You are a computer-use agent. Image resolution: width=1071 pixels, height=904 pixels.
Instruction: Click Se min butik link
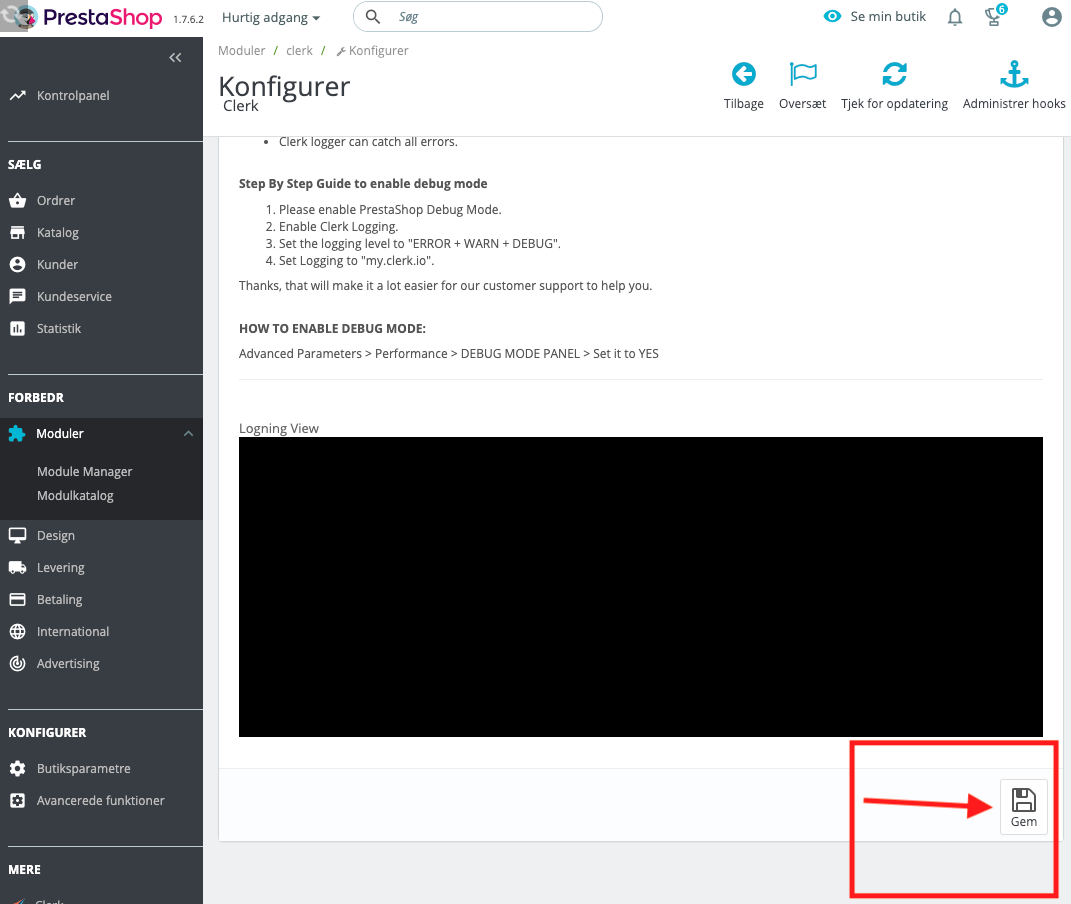tap(876, 17)
